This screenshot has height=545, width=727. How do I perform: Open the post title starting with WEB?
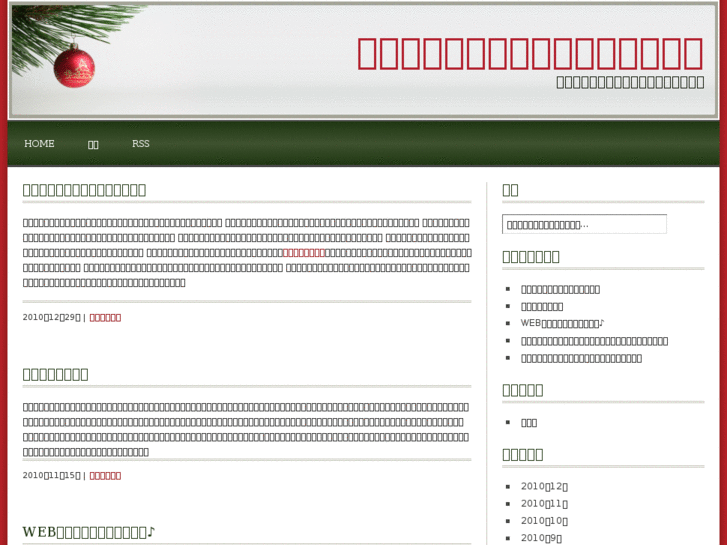click(x=89, y=532)
